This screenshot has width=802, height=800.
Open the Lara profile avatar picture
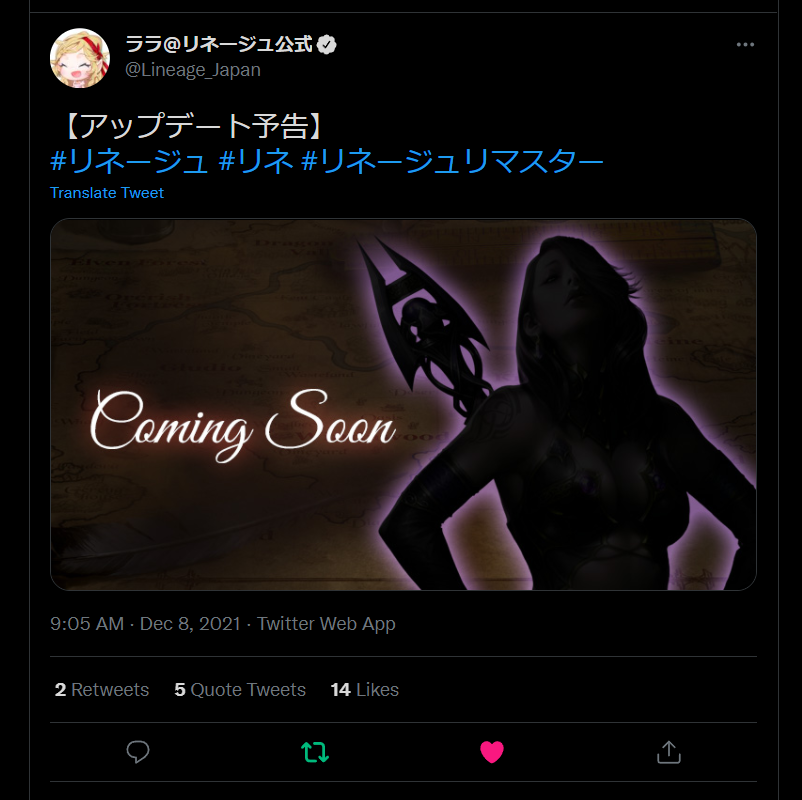tap(80, 58)
